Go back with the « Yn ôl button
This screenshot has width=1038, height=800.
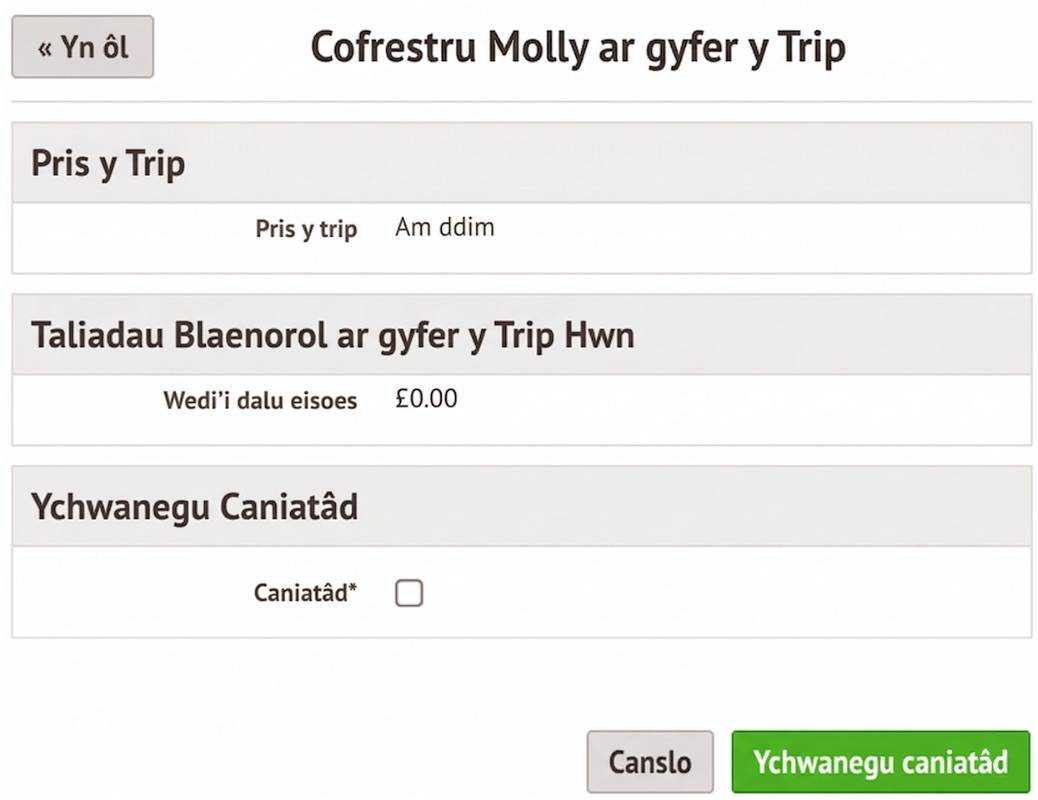point(82,47)
